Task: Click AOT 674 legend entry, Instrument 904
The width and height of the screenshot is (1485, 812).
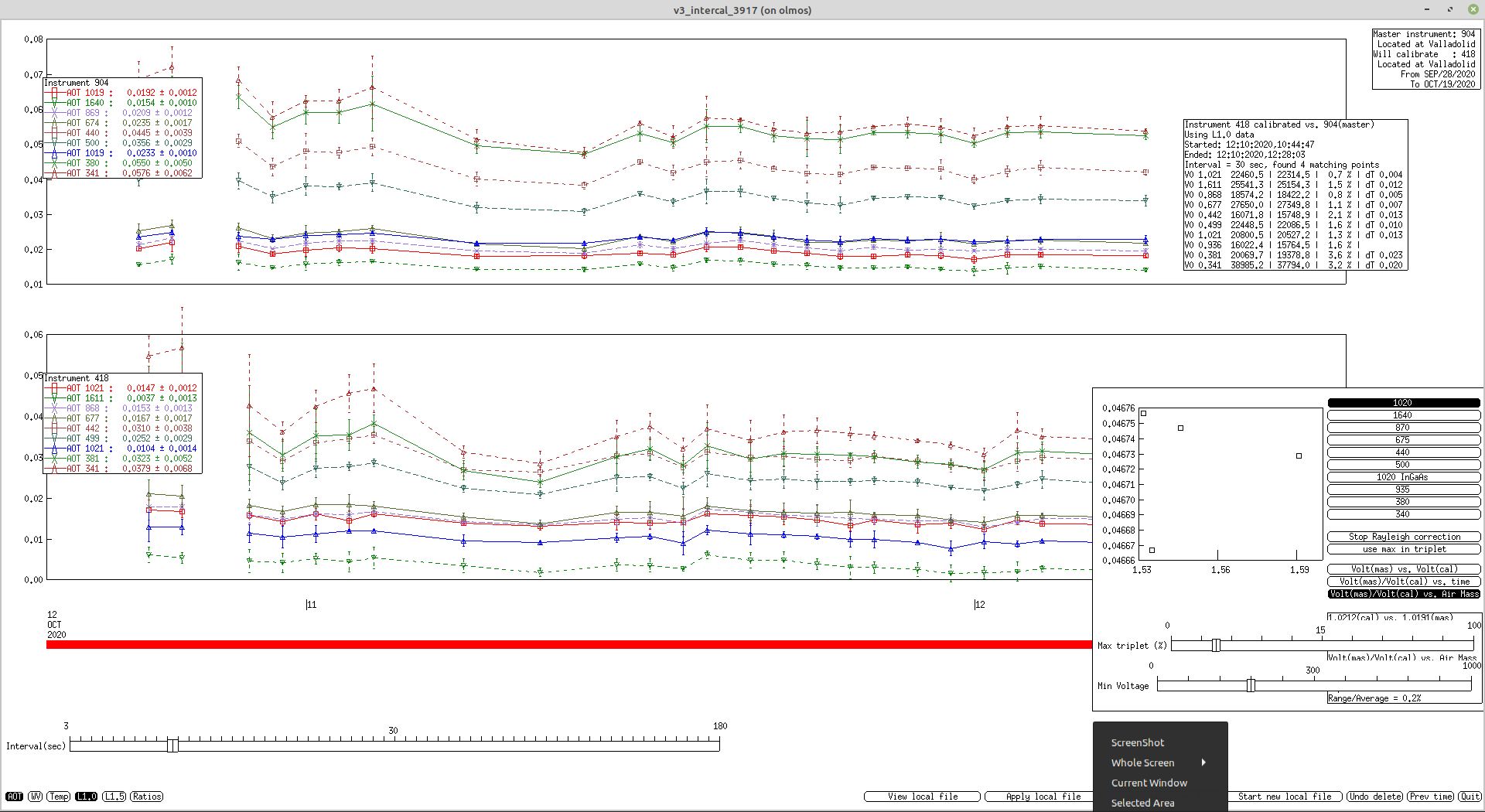Action: tap(122, 123)
